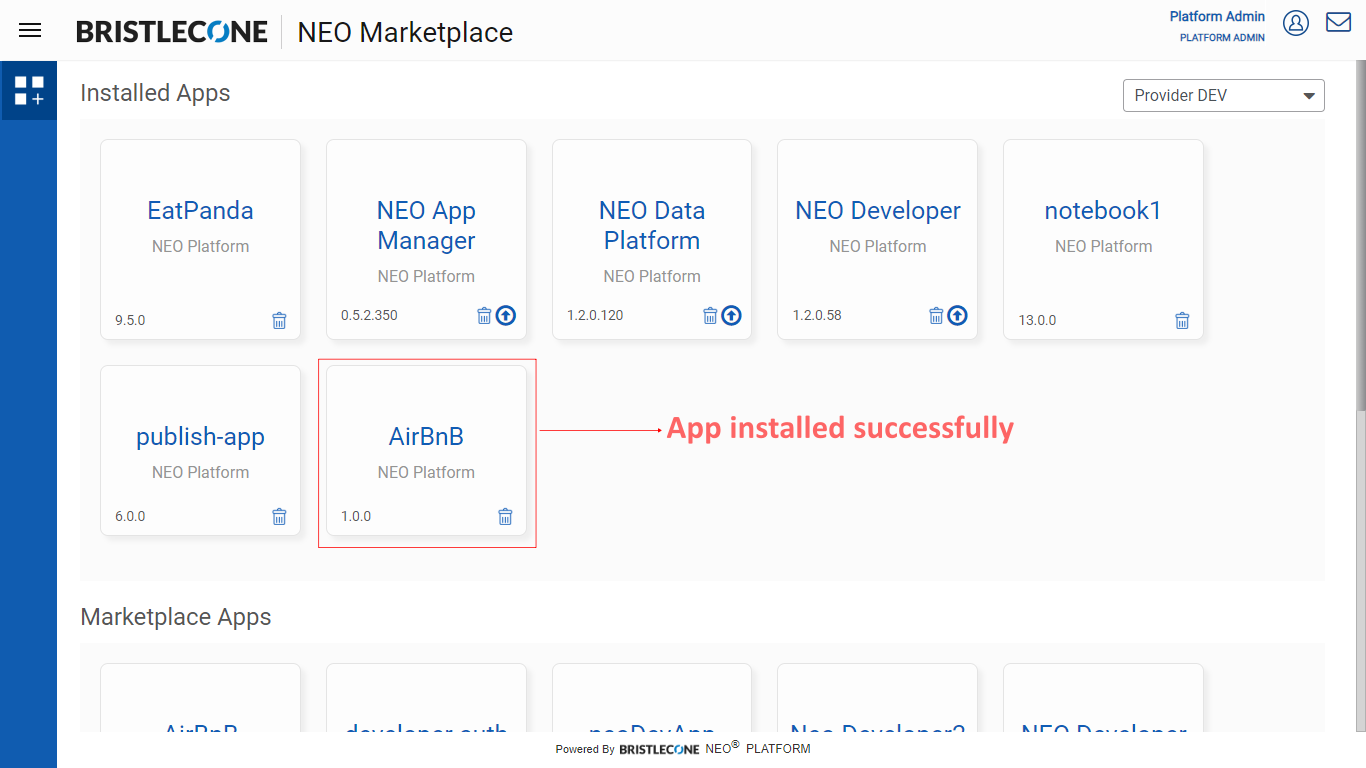Delete NEO Developer via trash icon
1366x768 pixels.
[936, 315]
